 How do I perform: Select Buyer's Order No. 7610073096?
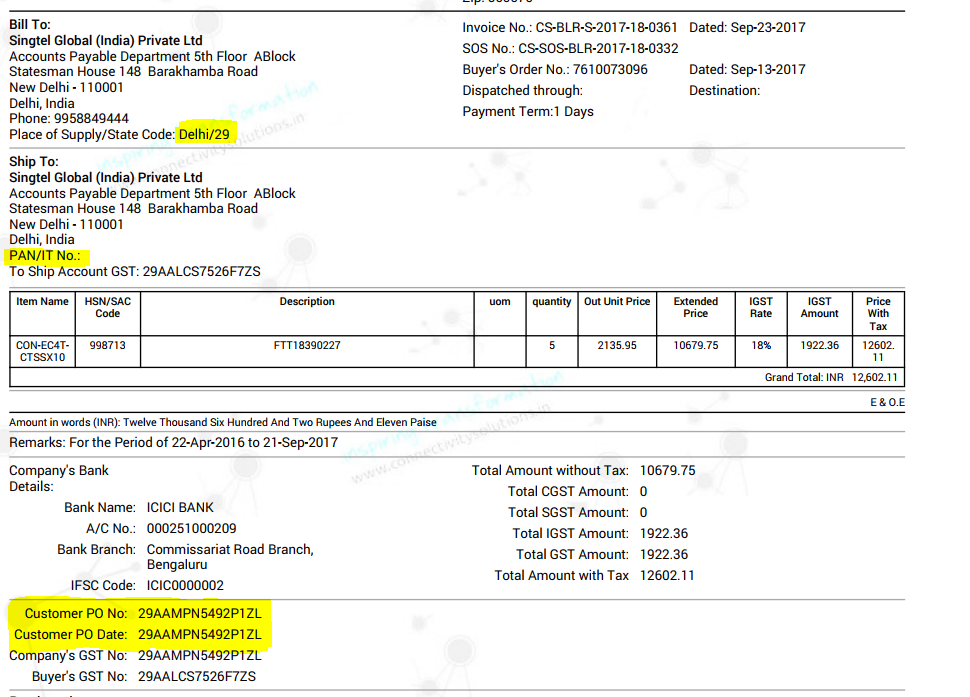click(x=609, y=69)
